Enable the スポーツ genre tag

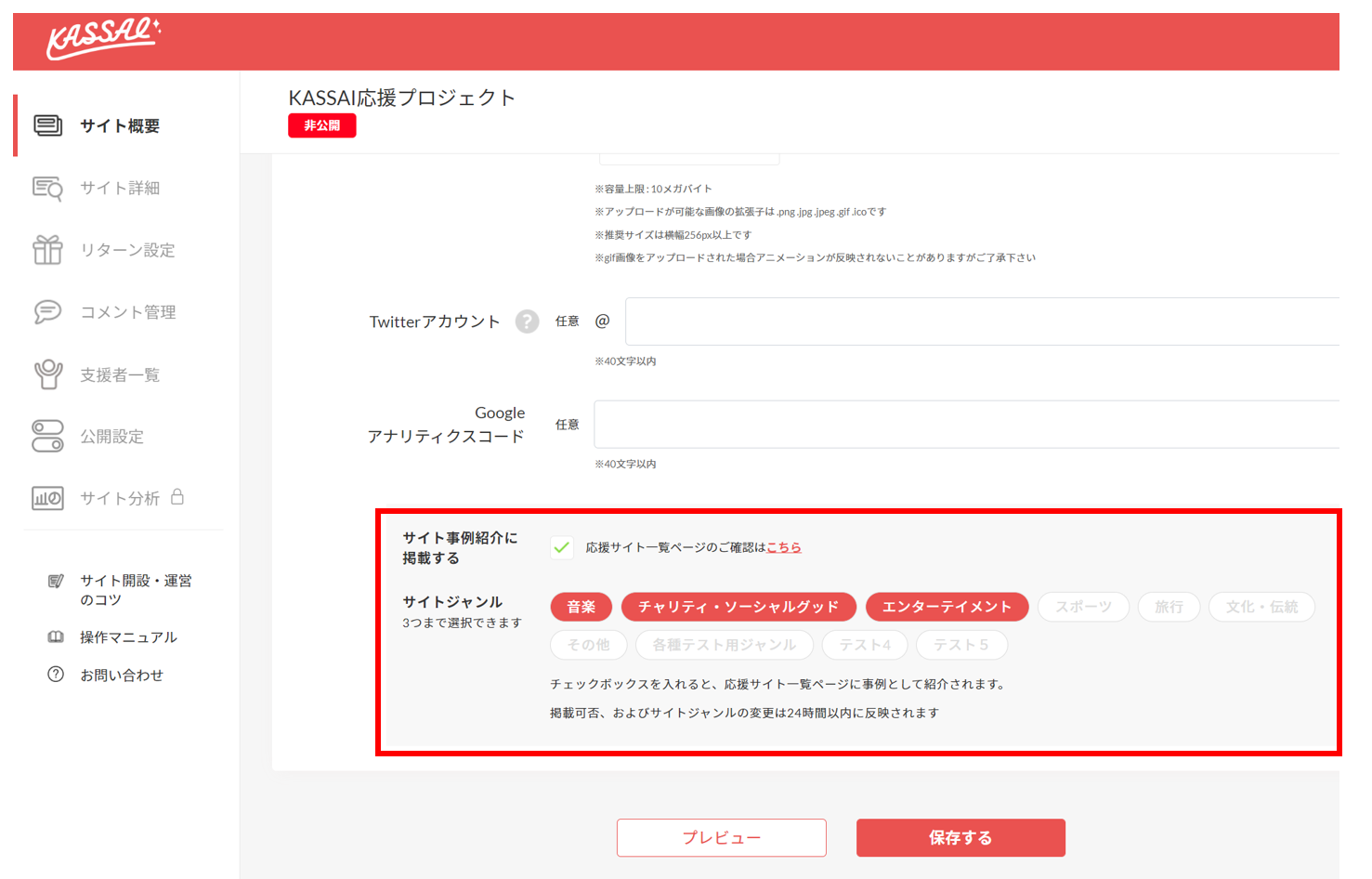1083,607
